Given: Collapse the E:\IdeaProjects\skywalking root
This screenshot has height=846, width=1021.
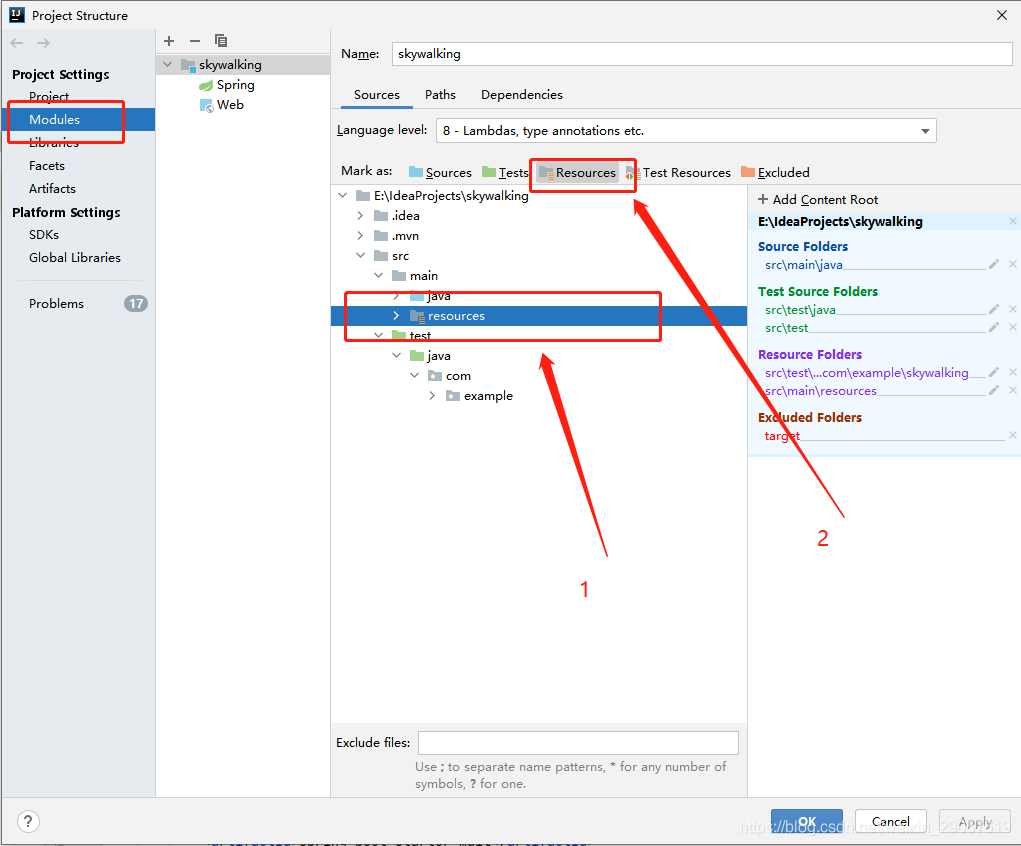Looking at the screenshot, I should point(343,195).
